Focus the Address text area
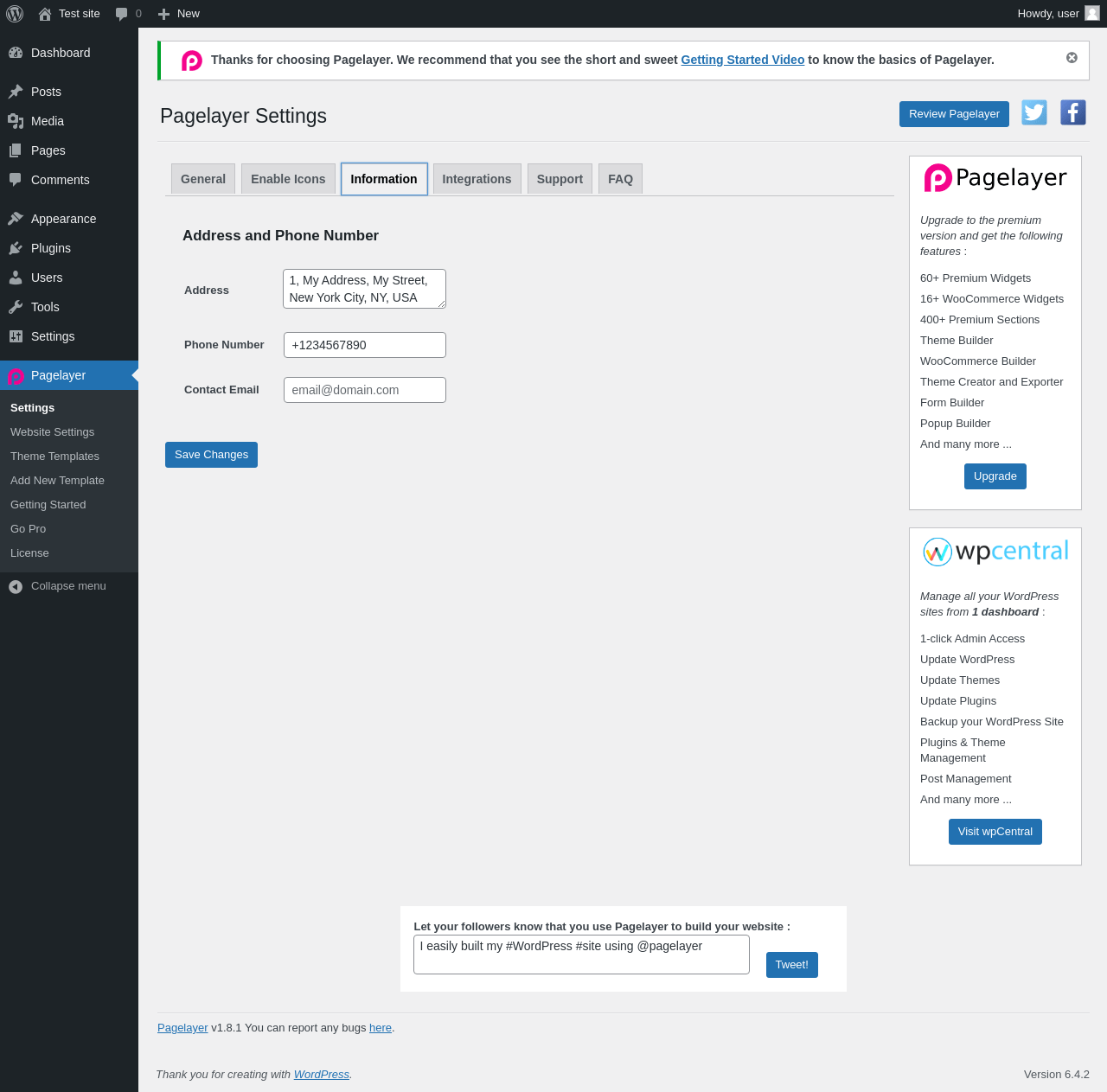 point(364,289)
